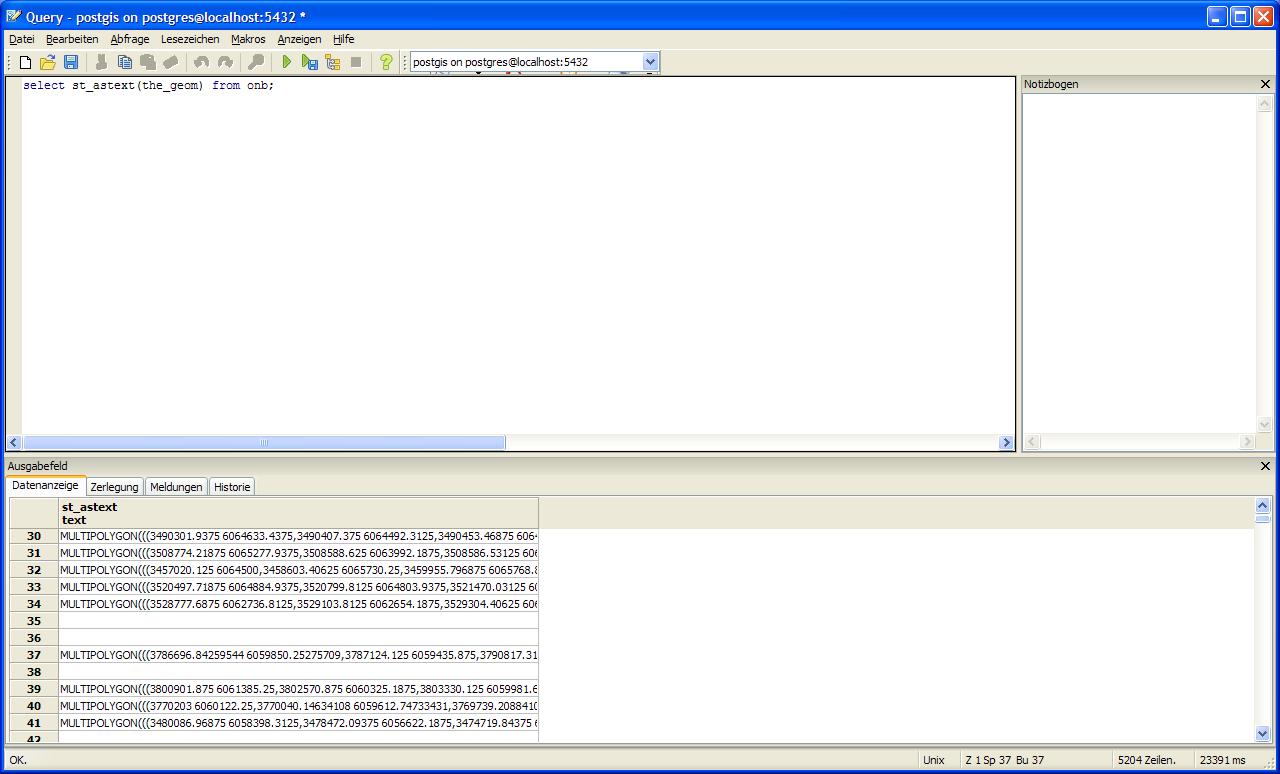Open the Abfrage menu
The width and height of the screenshot is (1280, 774).
[x=130, y=39]
